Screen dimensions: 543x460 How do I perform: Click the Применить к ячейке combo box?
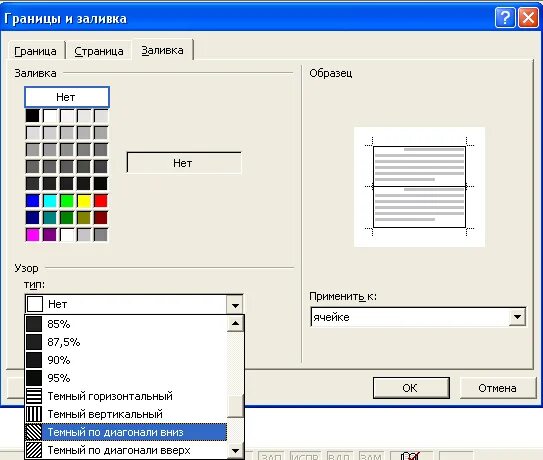418,317
